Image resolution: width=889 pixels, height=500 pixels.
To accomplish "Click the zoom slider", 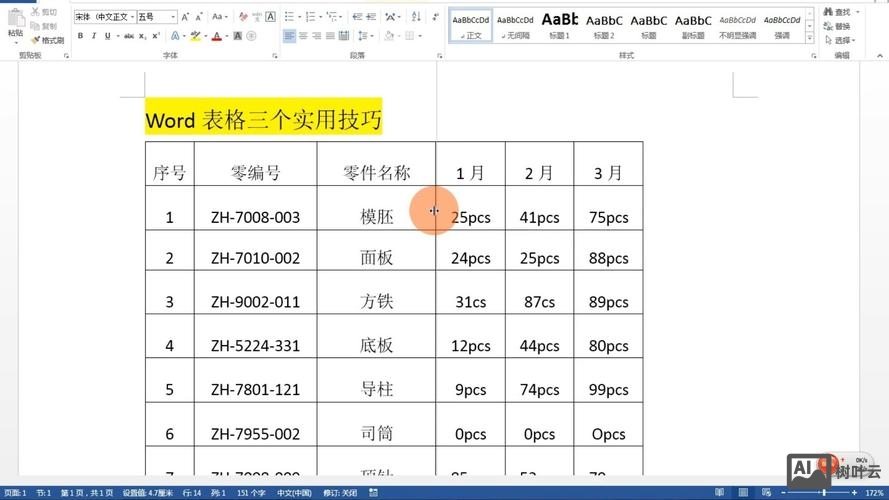I will pos(819,493).
